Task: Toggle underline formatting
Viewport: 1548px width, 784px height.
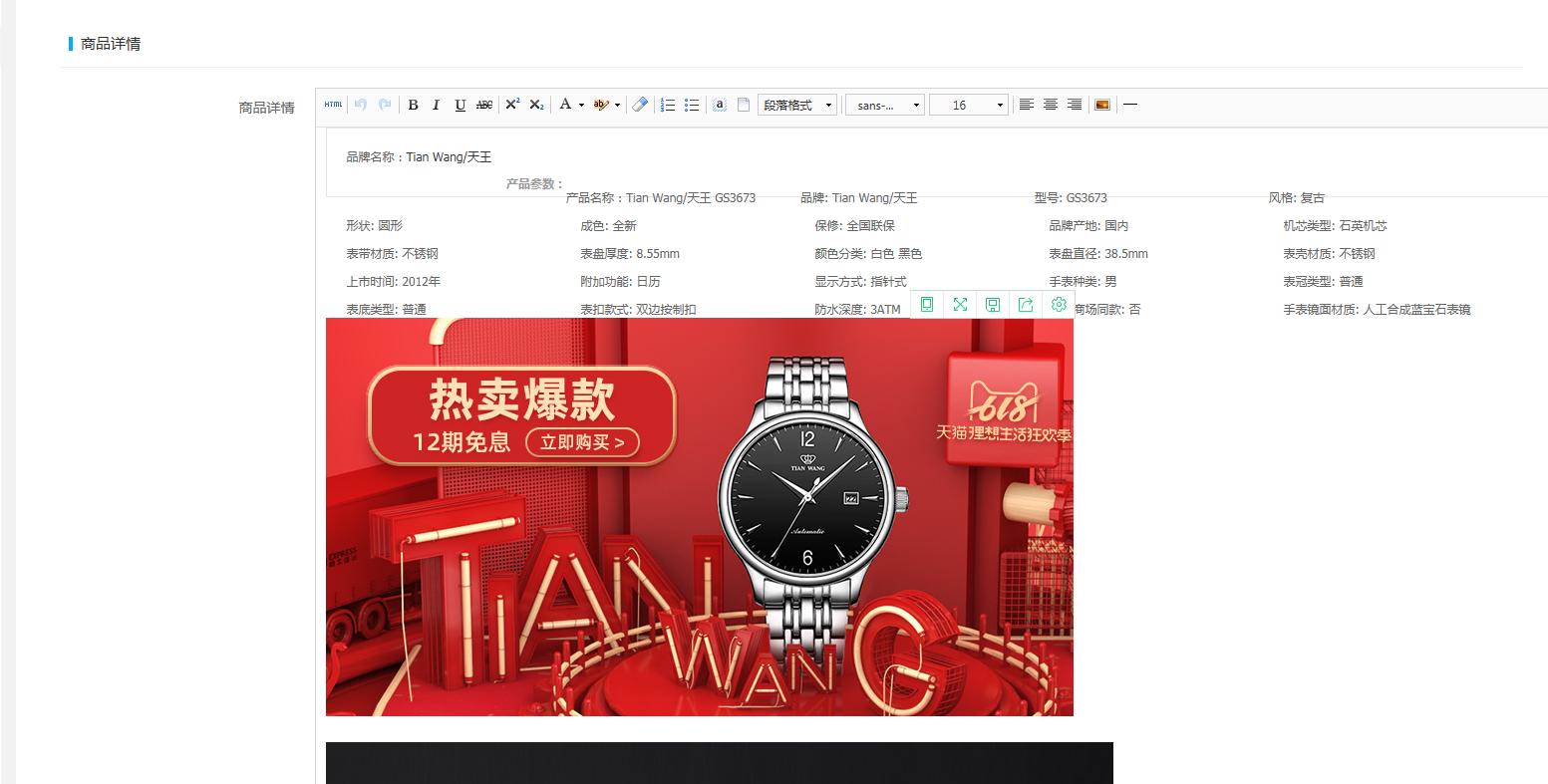Action: [460, 105]
